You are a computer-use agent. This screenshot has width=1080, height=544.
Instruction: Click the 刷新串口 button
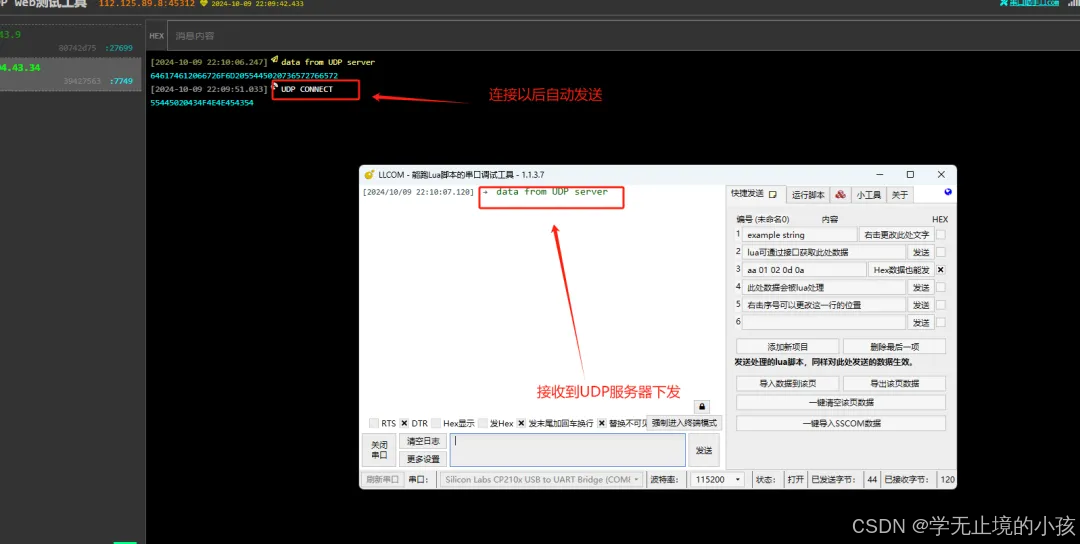pos(383,479)
